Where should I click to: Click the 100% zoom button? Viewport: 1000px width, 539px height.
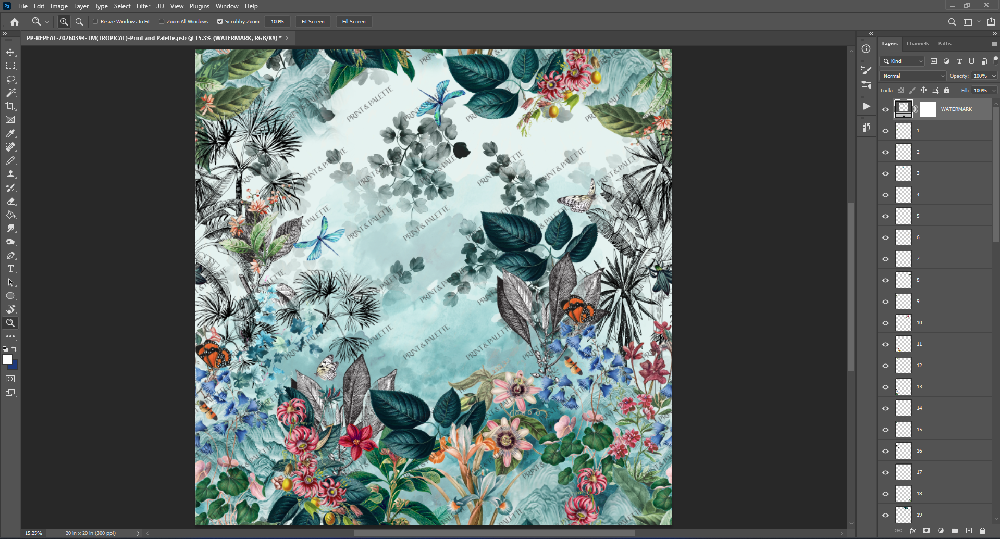coord(277,22)
